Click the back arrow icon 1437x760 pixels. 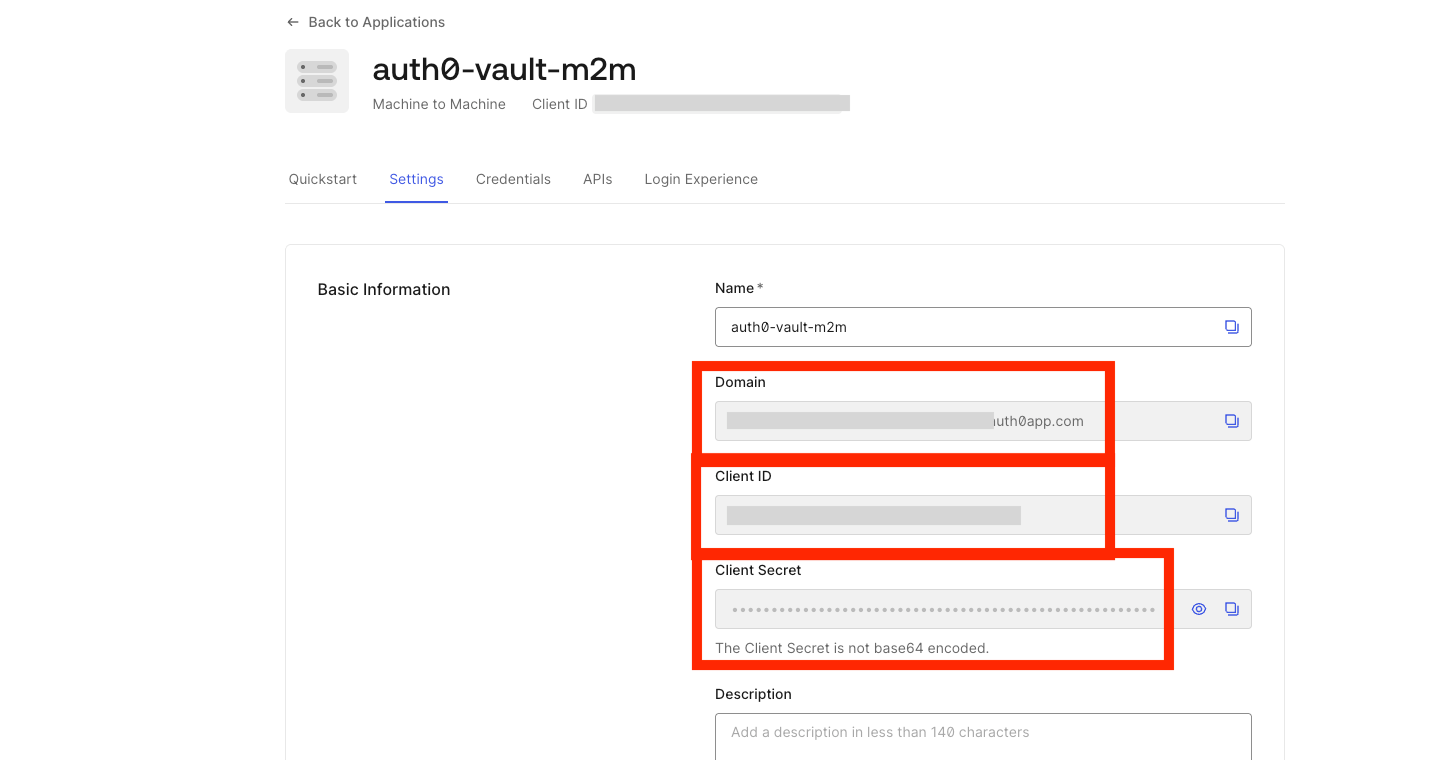point(292,22)
